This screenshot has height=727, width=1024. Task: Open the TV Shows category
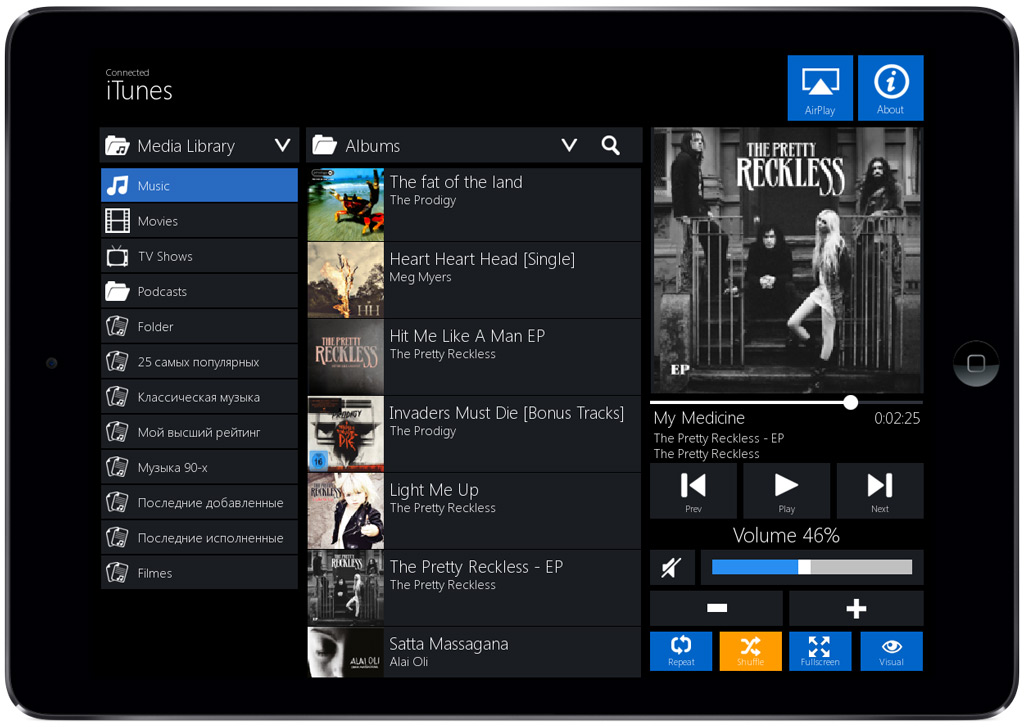coord(199,256)
